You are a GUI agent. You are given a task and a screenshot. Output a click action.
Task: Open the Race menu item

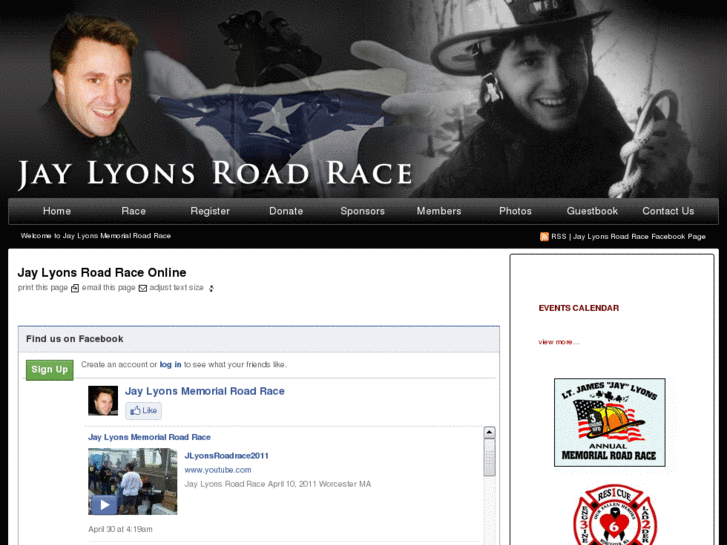point(134,211)
